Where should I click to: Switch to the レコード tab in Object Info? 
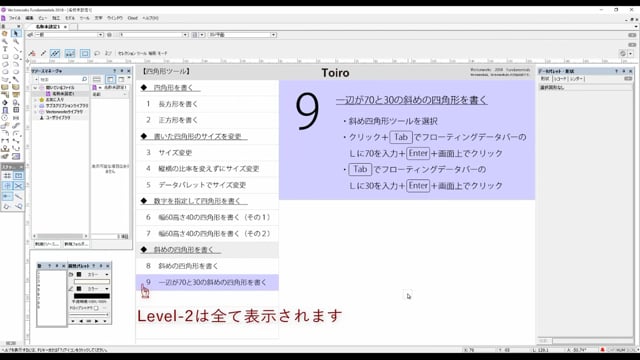pos(560,79)
